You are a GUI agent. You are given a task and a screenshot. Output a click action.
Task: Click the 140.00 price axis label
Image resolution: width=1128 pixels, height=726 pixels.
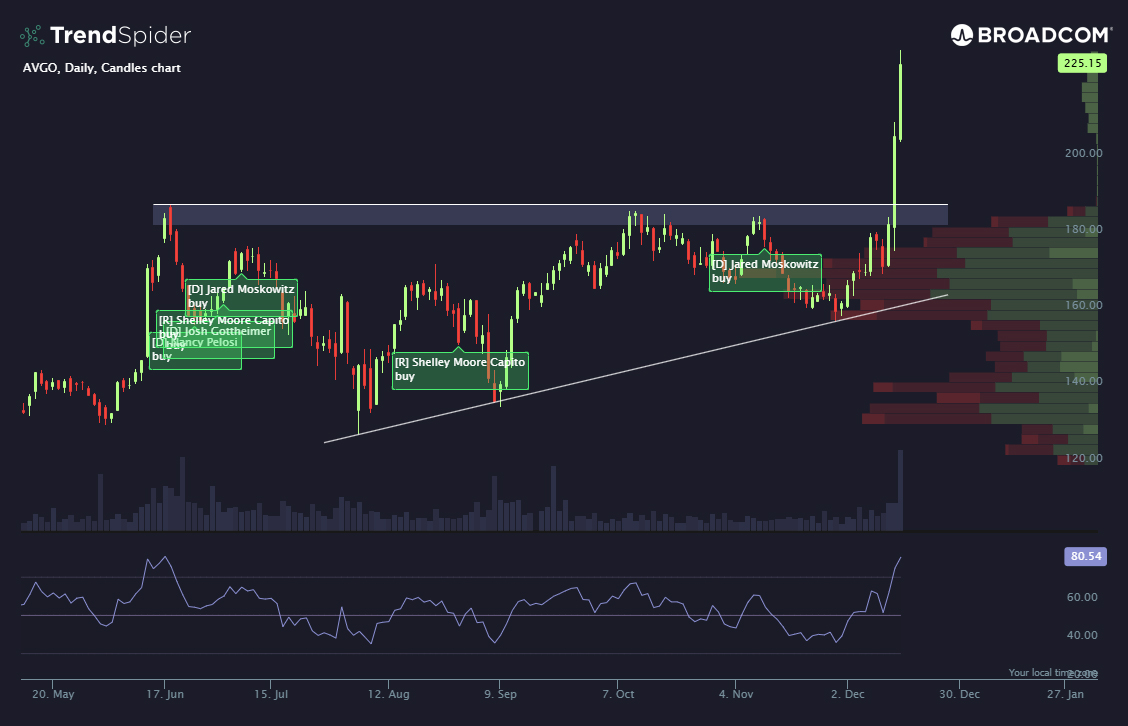tap(1083, 381)
